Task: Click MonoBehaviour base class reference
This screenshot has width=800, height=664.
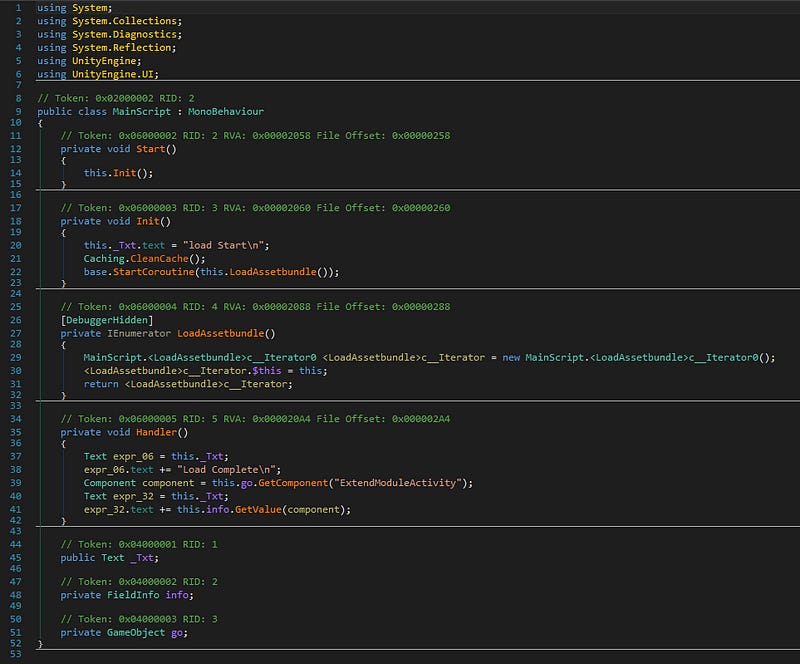Action: 226,112
